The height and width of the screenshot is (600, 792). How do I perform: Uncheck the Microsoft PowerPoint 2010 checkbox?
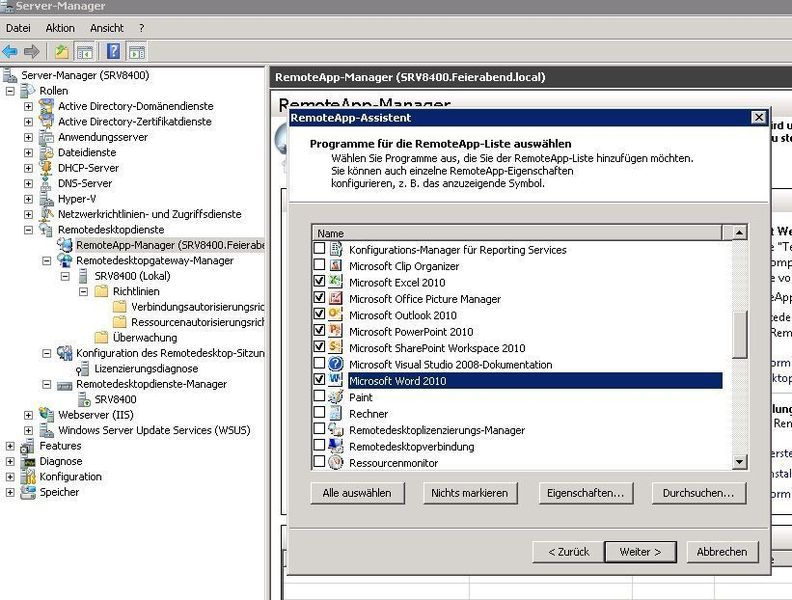tap(319, 330)
